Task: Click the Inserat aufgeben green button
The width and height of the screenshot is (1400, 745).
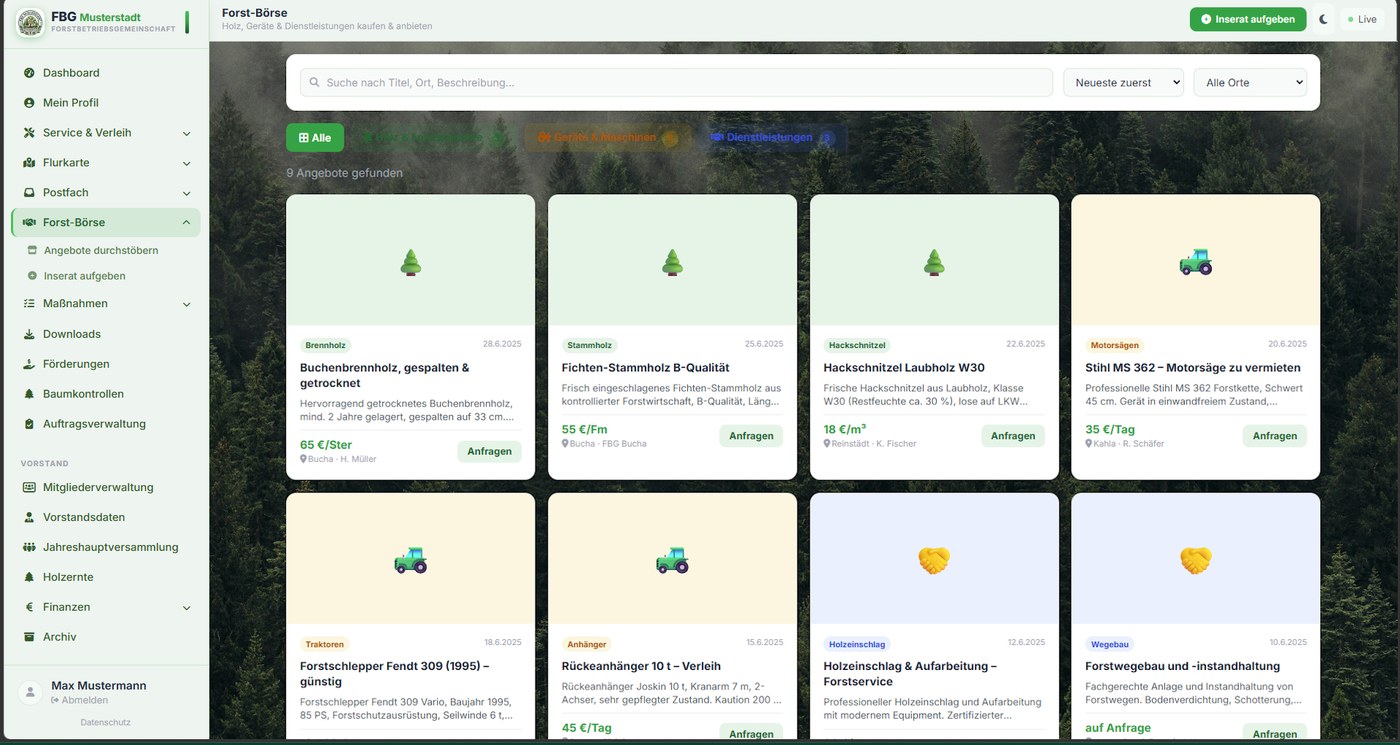Action: (1247, 19)
